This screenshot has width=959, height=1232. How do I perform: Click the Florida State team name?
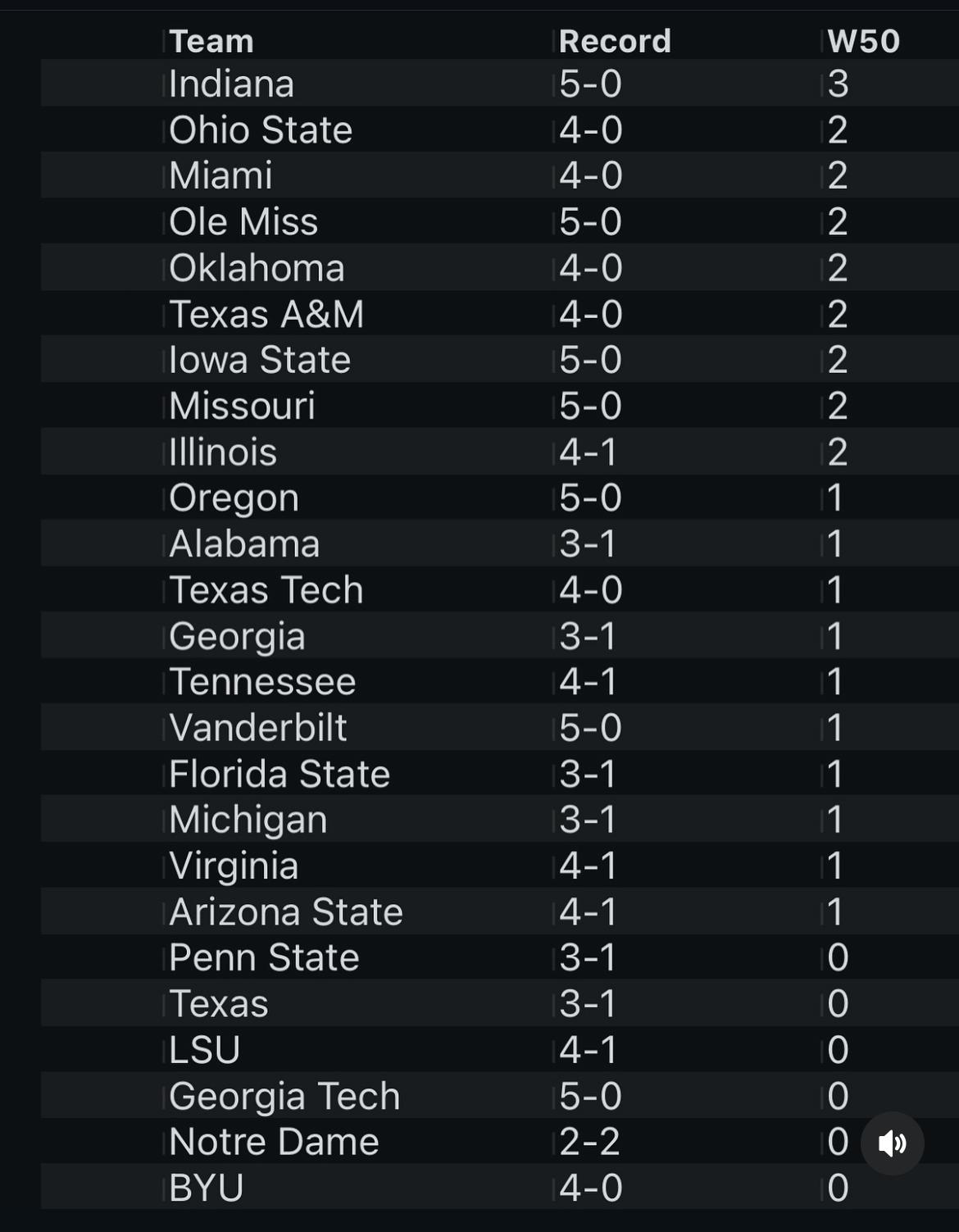[x=280, y=774]
